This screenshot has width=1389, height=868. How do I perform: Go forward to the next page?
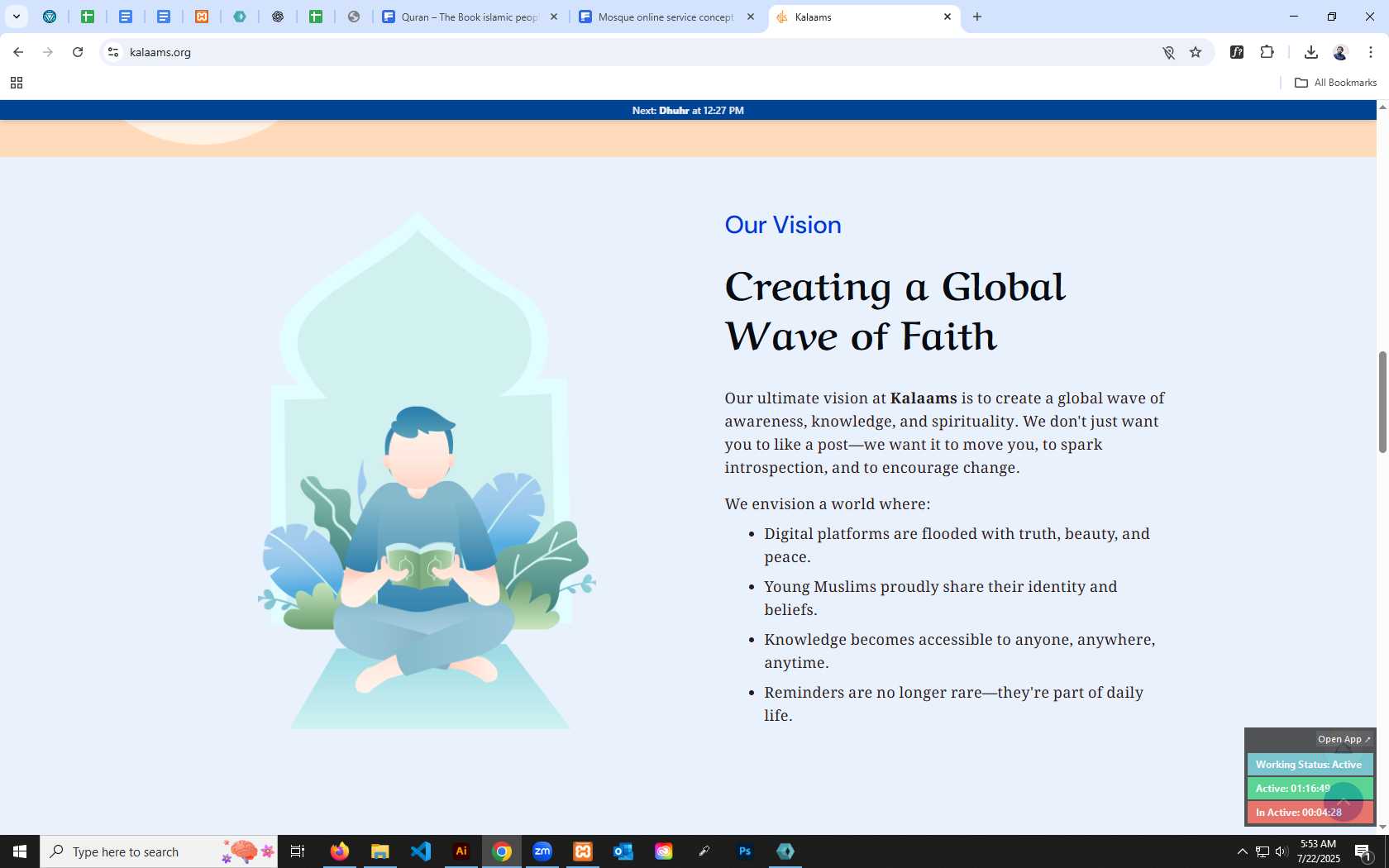[x=48, y=52]
